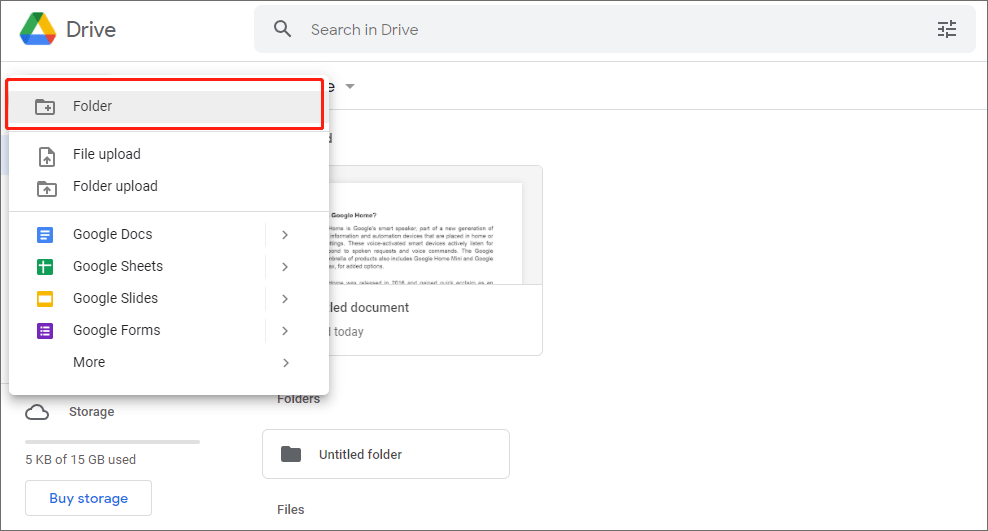Image resolution: width=988 pixels, height=531 pixels.
Task: Click the Drive title text
Action: (91, 30)
